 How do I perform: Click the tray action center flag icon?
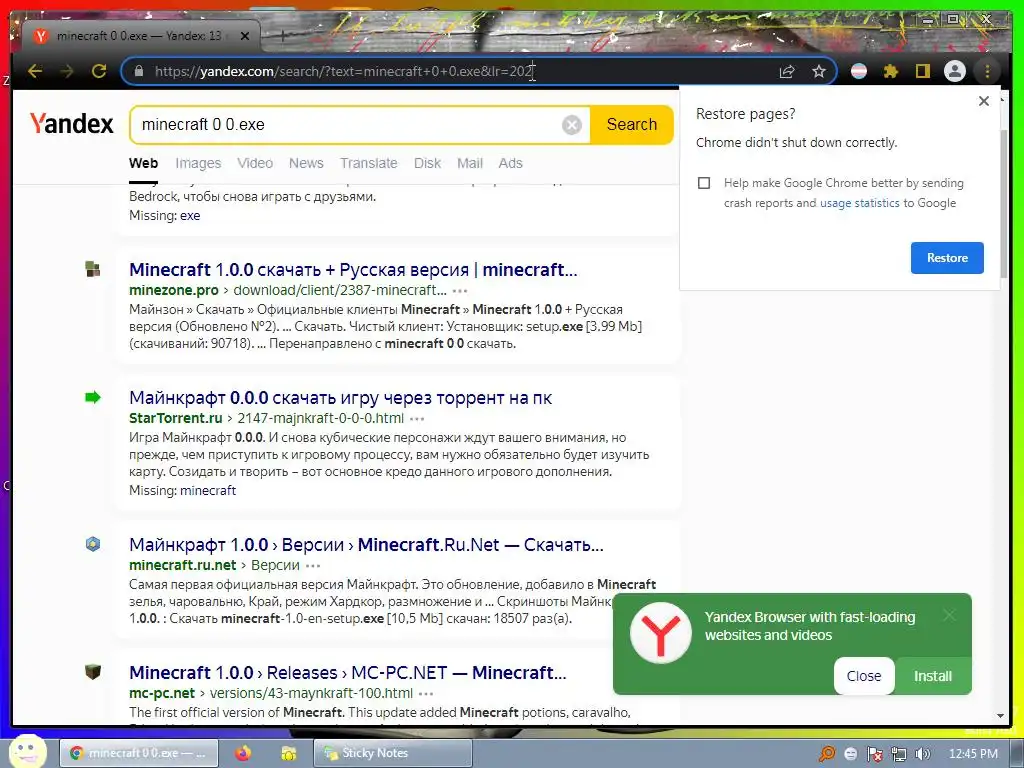(874, 754)
